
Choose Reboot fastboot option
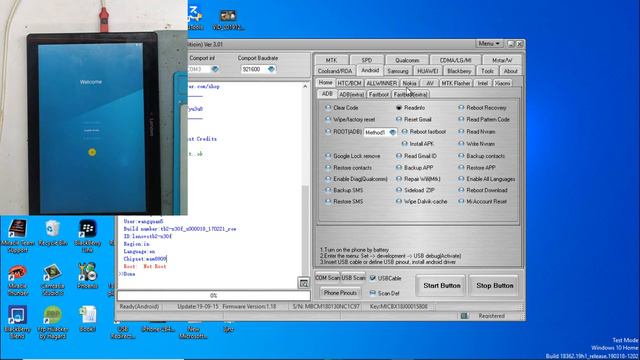click(424, 132)
